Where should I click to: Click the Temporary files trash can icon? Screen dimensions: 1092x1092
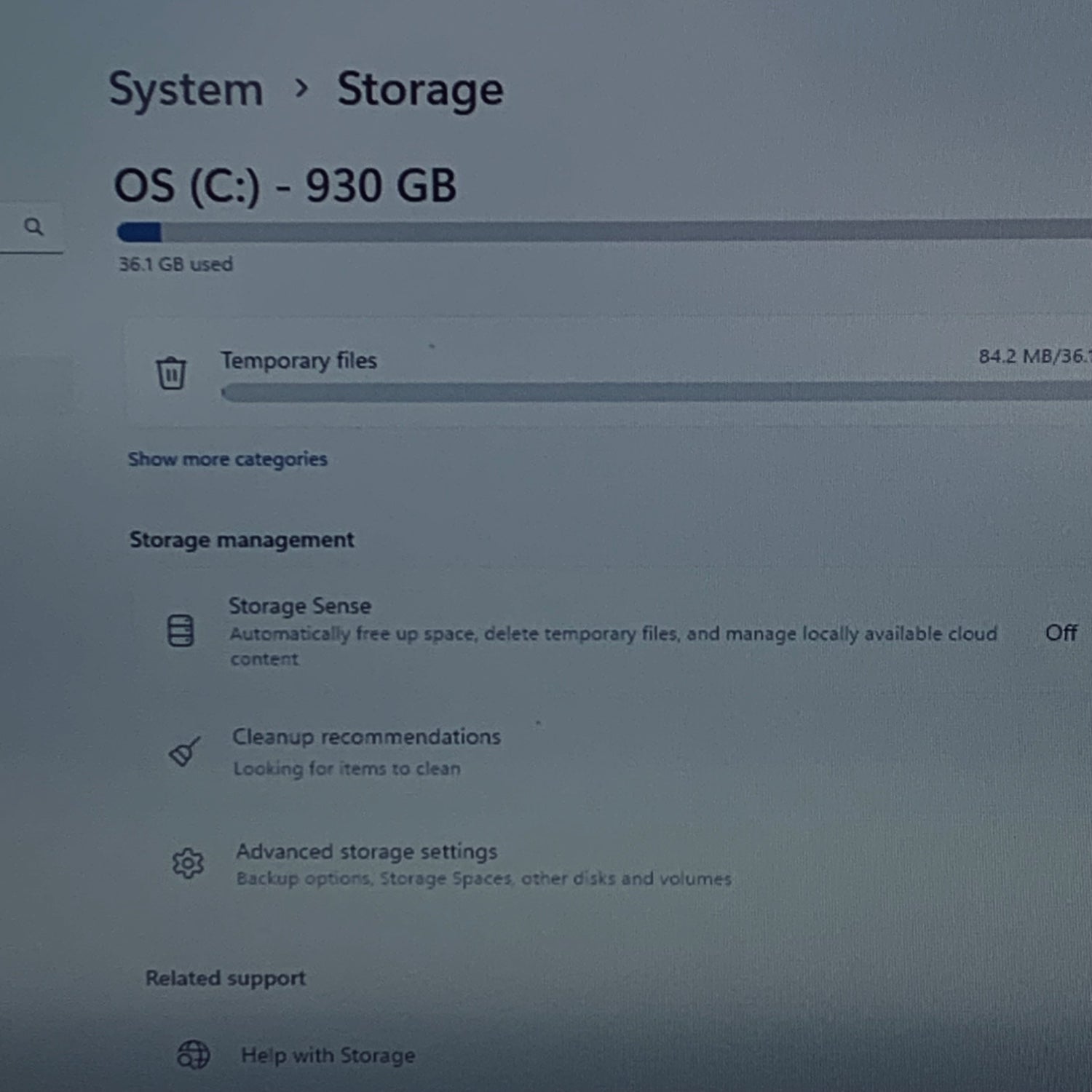(171, 373)
